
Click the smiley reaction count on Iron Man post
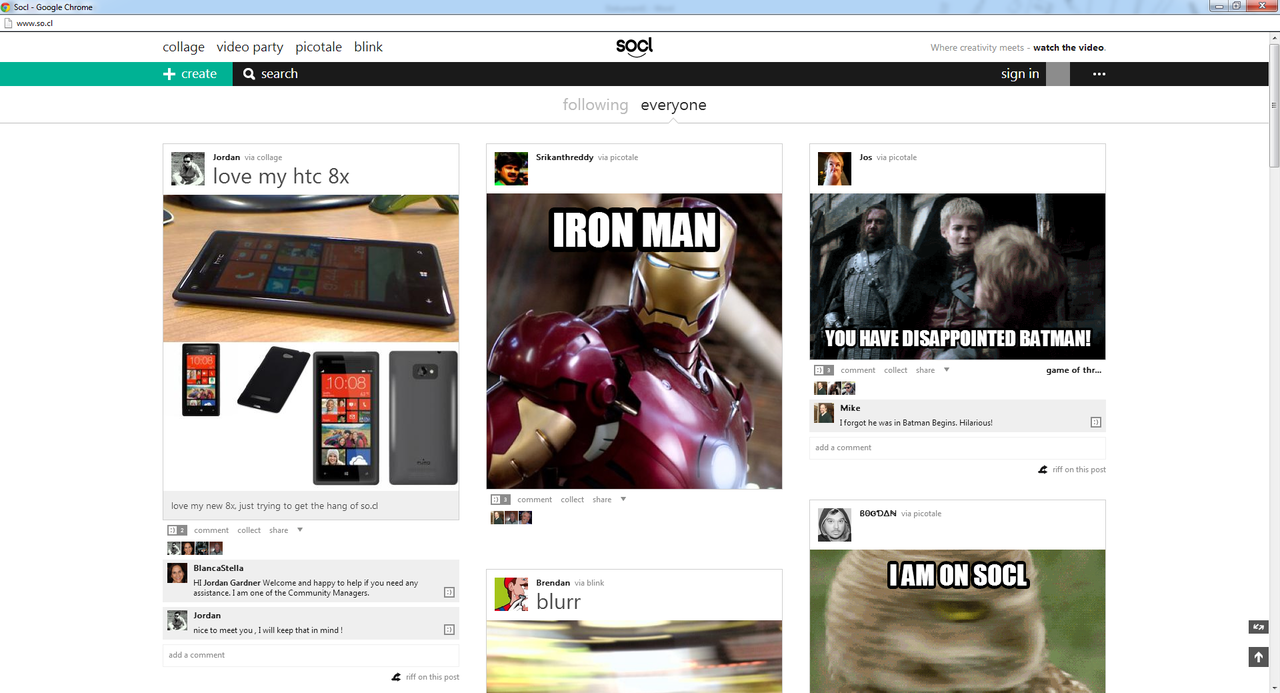pyautogui.click(x=500, y=499)
